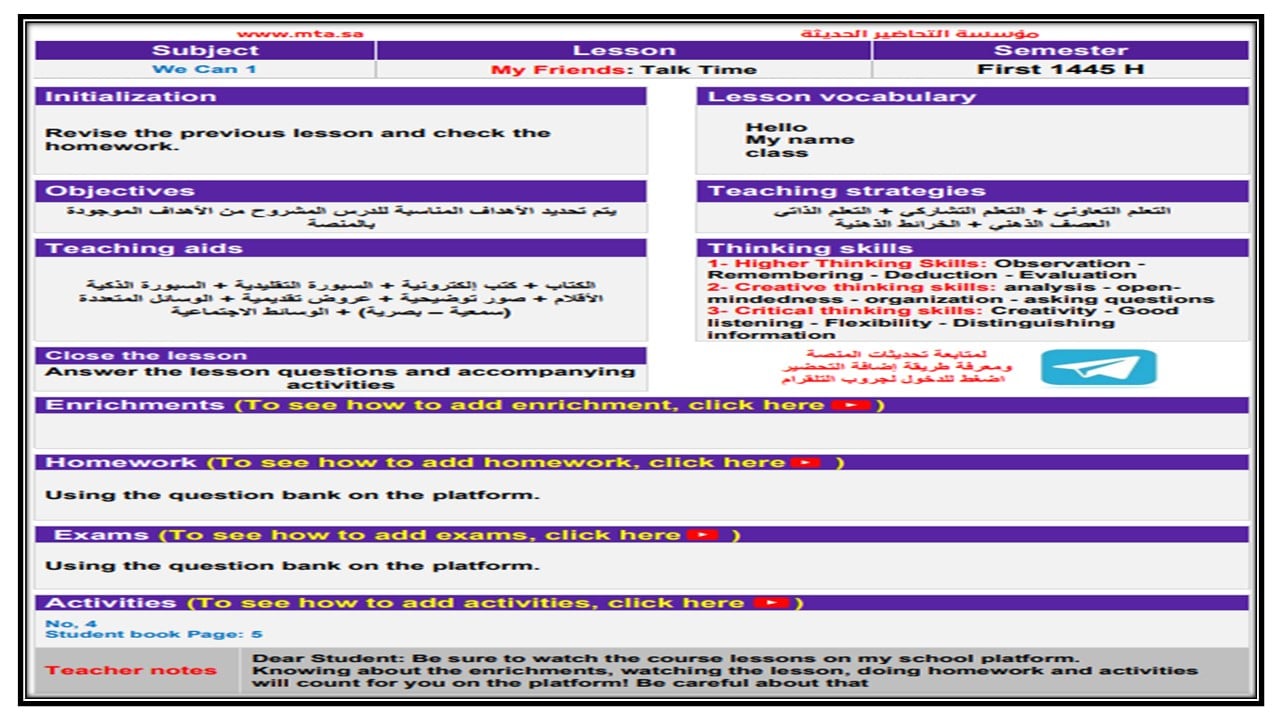Select the Homework text 'Using the question bank'
This screenshot has height=720, width=1280.
292,495
